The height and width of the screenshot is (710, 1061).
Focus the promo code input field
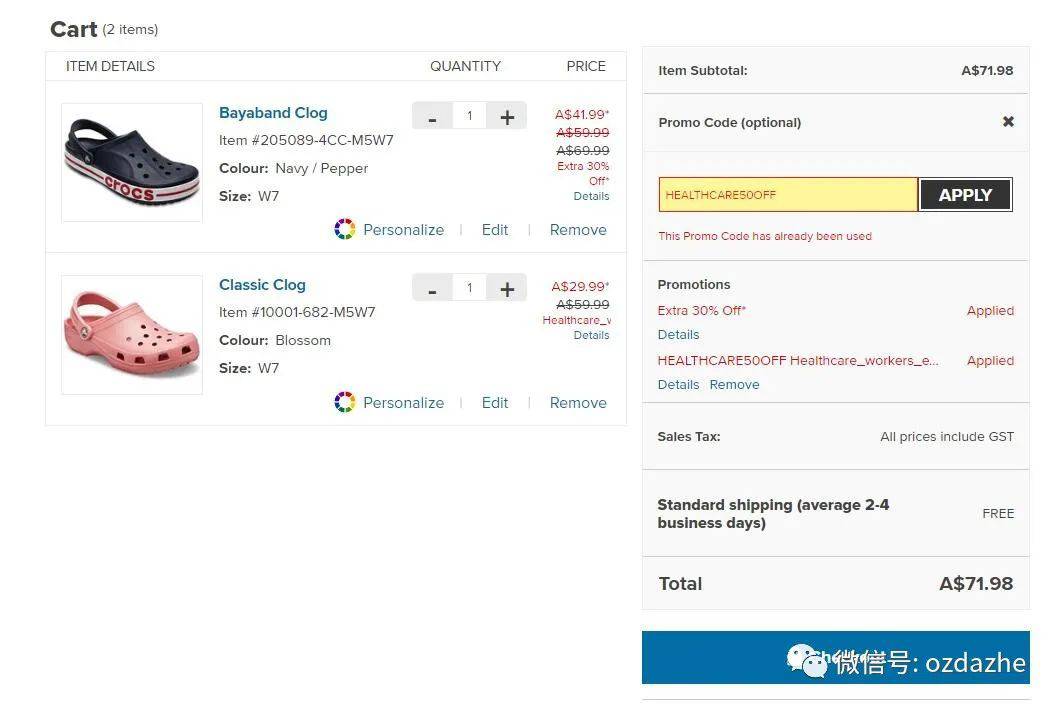tap(788, 195)
